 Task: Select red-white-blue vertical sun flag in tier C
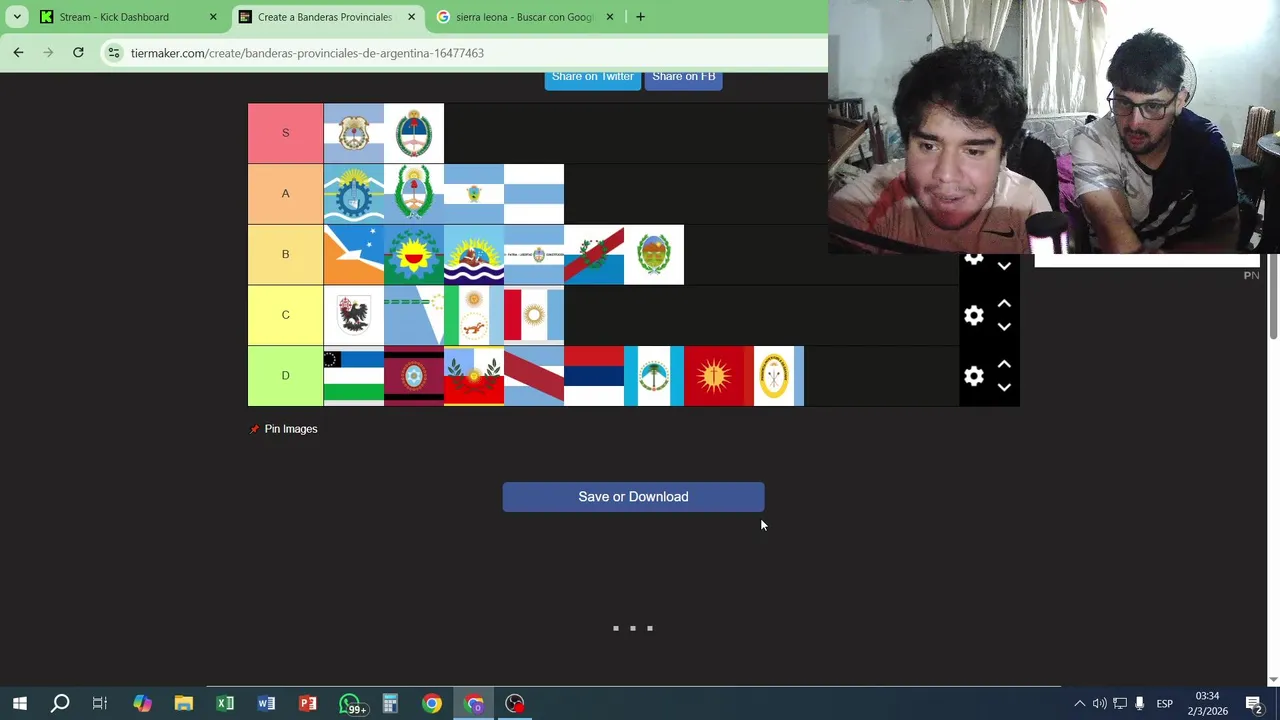(534, 315)
